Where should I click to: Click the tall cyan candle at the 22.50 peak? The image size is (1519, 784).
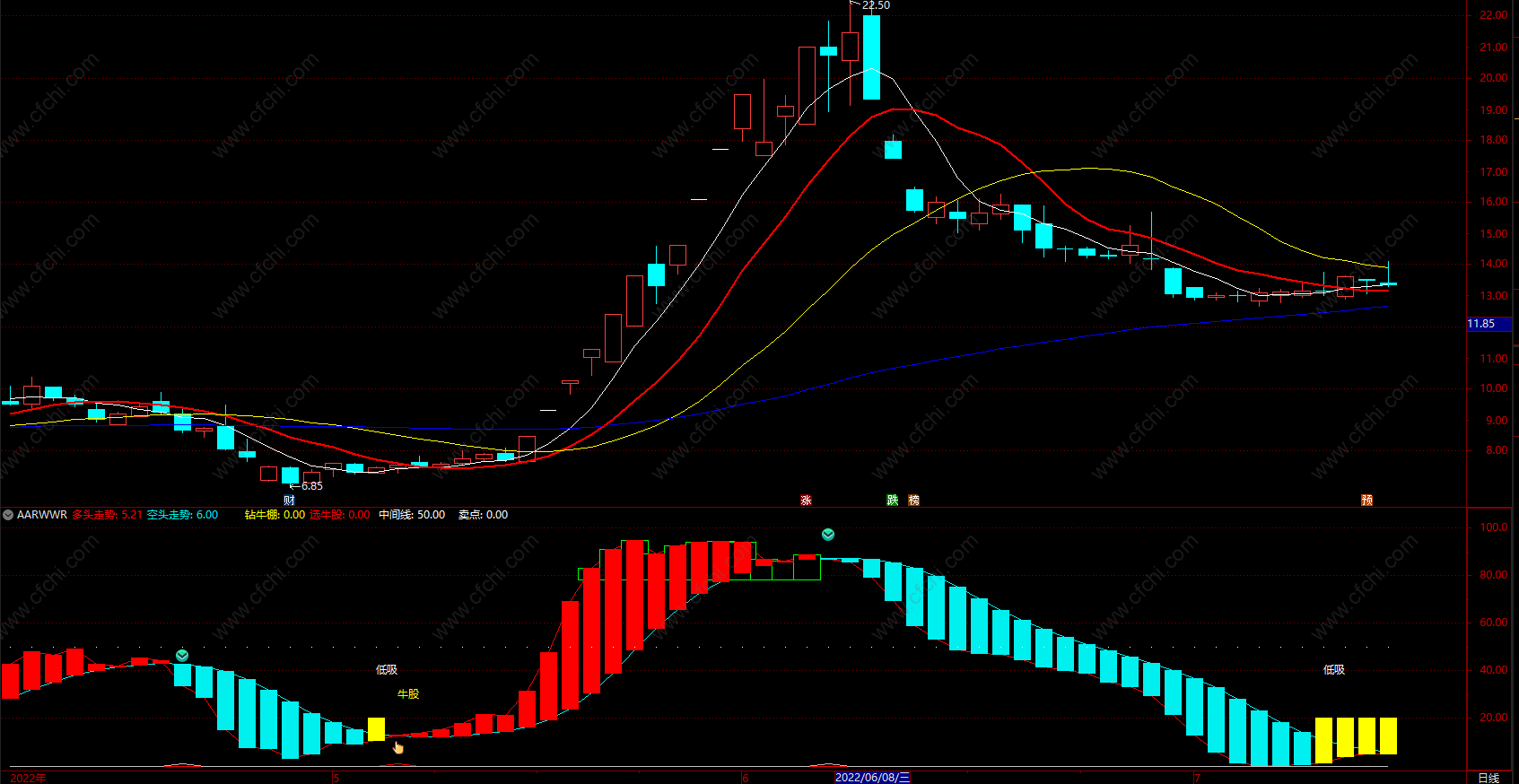(x=871, y=57)
